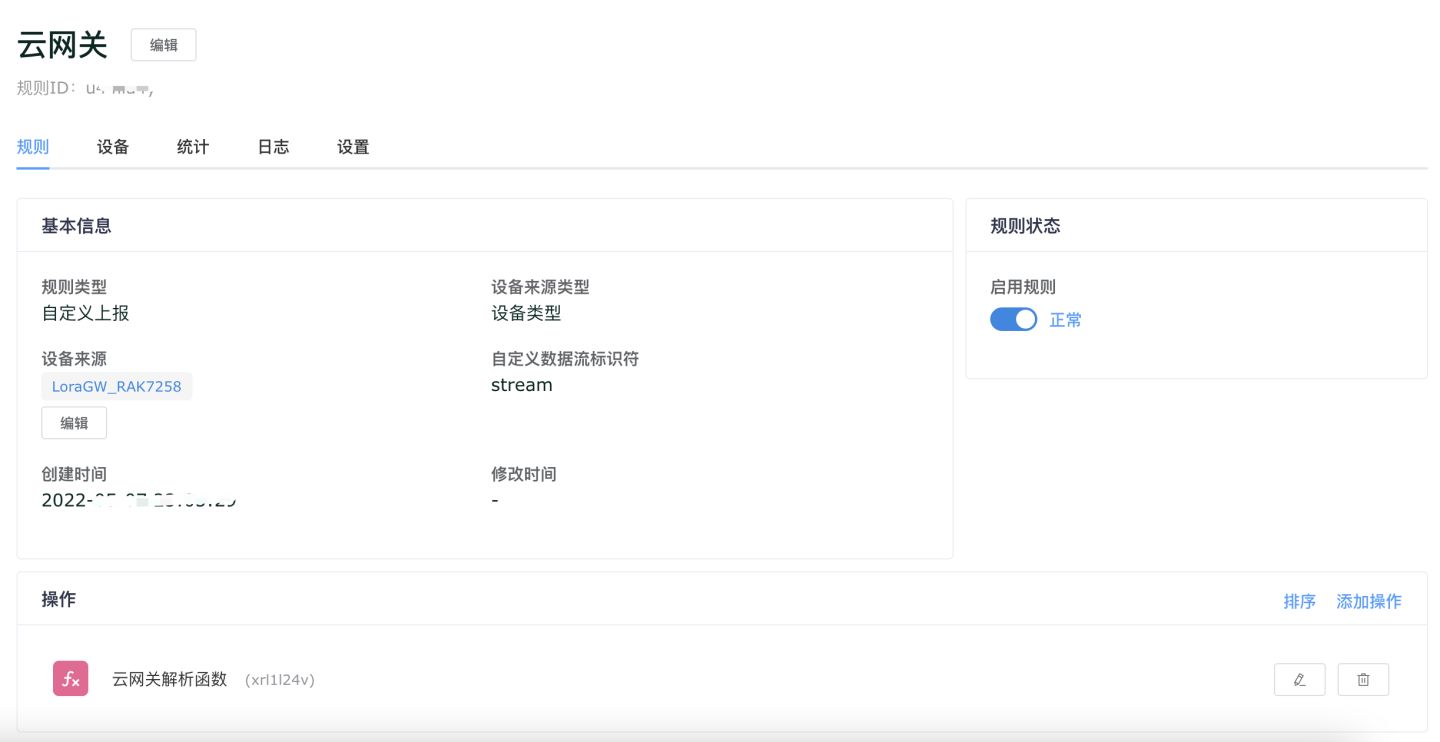1440x742 pixels.
Task: Go to the 设置 tab
Action: tap(352, 146)
